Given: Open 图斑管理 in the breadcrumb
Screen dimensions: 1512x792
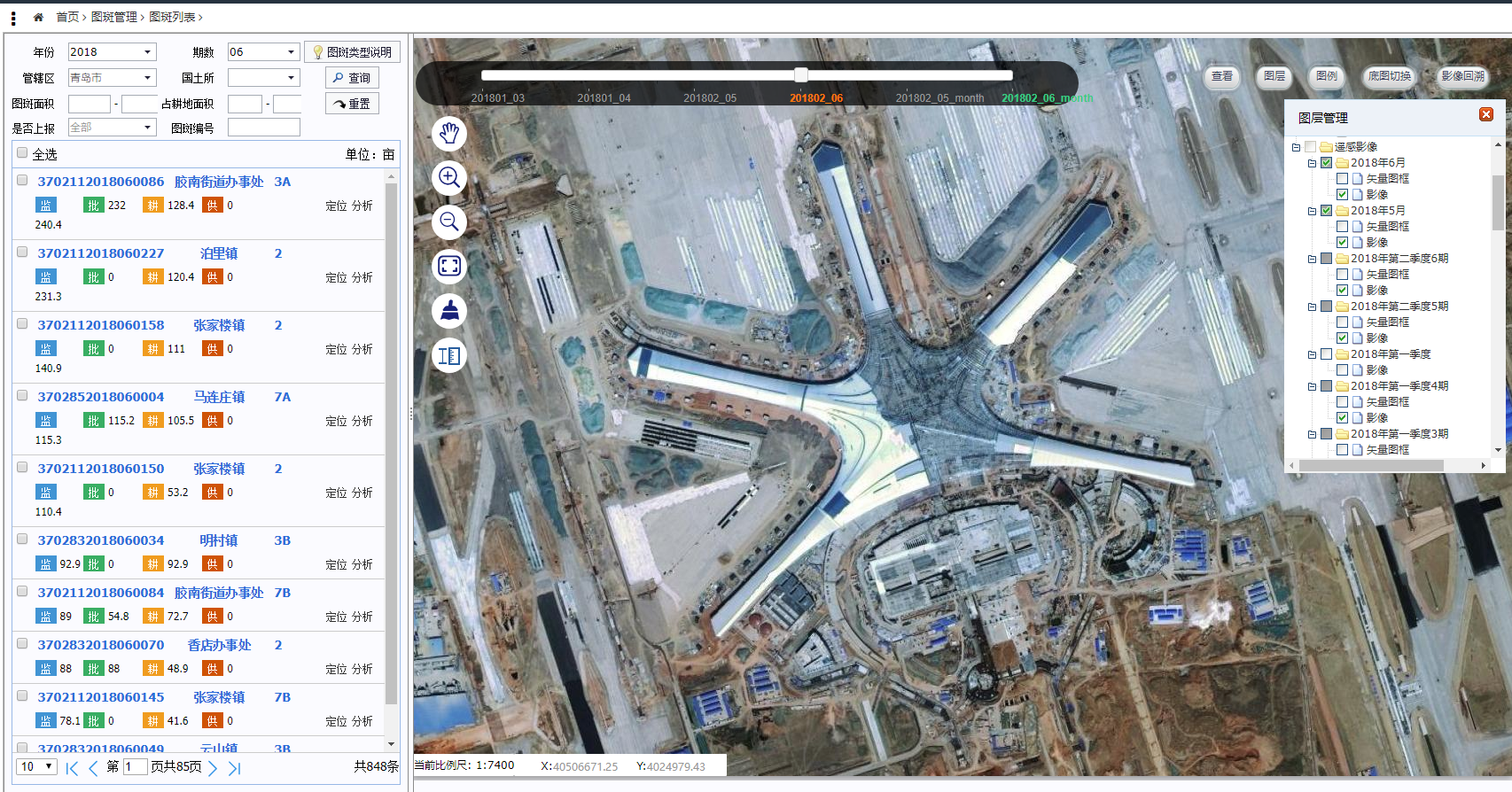Looking at the screenshot, I should (x=114, y=17).
